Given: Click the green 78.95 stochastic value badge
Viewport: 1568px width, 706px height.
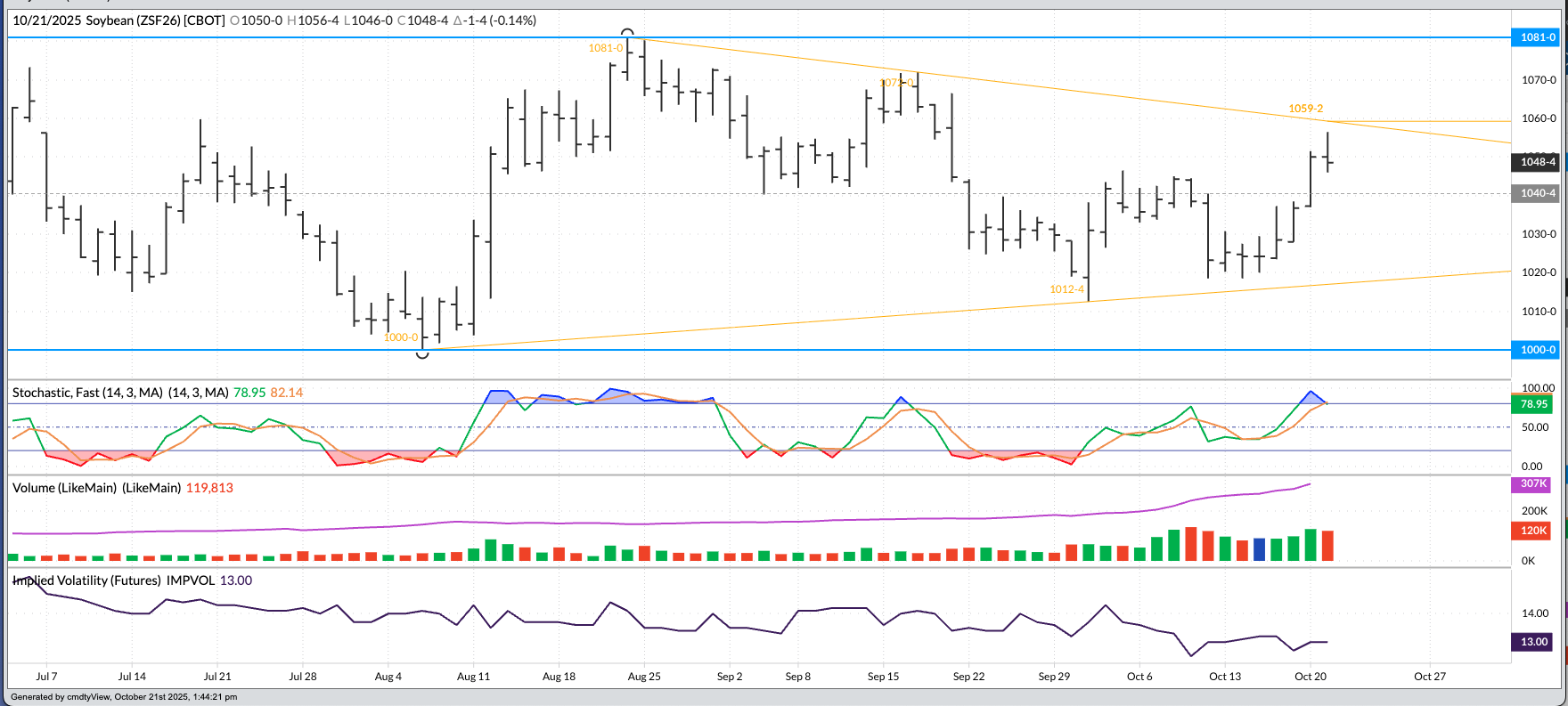Looking at the screenshot, I should 1533,404.
